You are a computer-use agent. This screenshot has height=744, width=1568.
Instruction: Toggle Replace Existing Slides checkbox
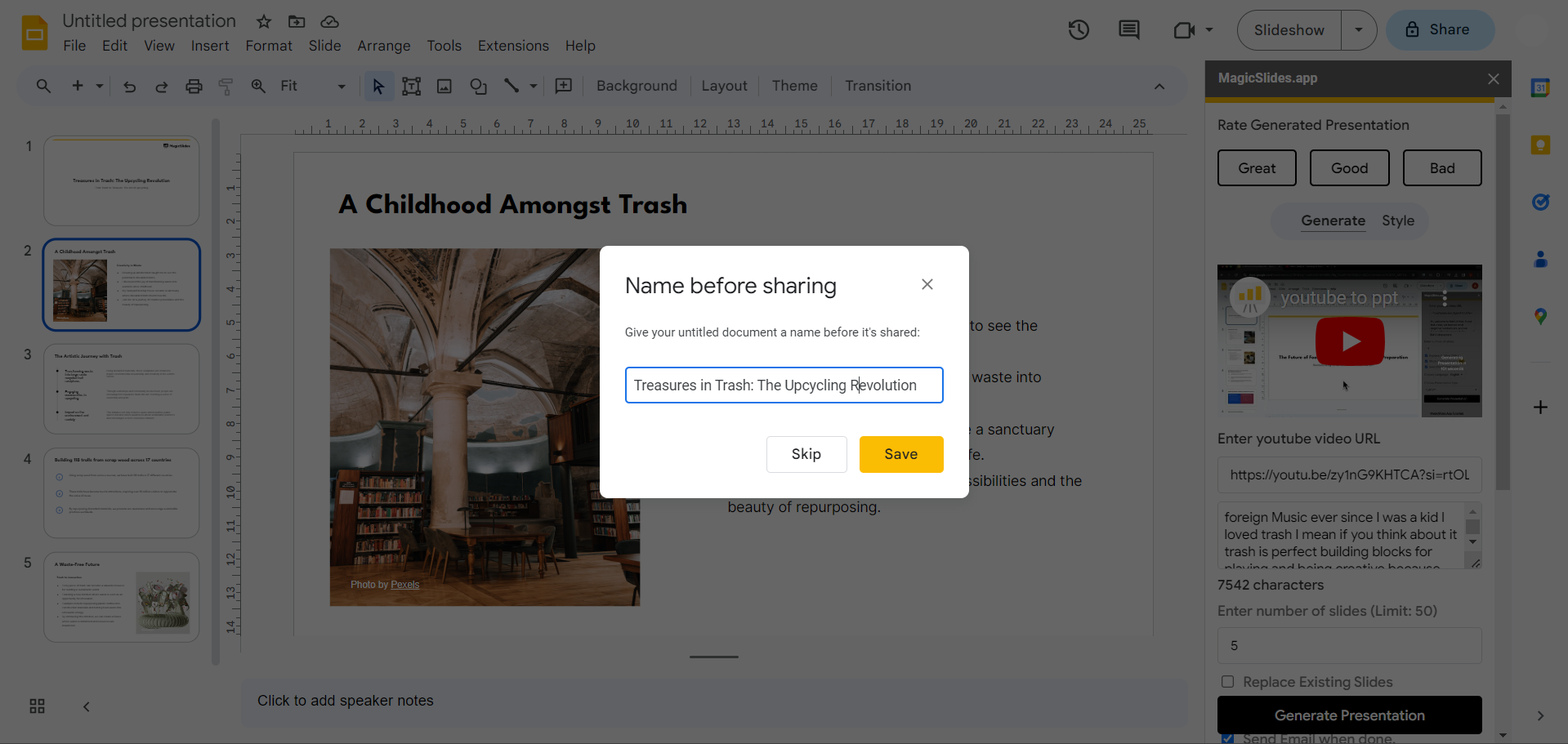click(1227, 682)
